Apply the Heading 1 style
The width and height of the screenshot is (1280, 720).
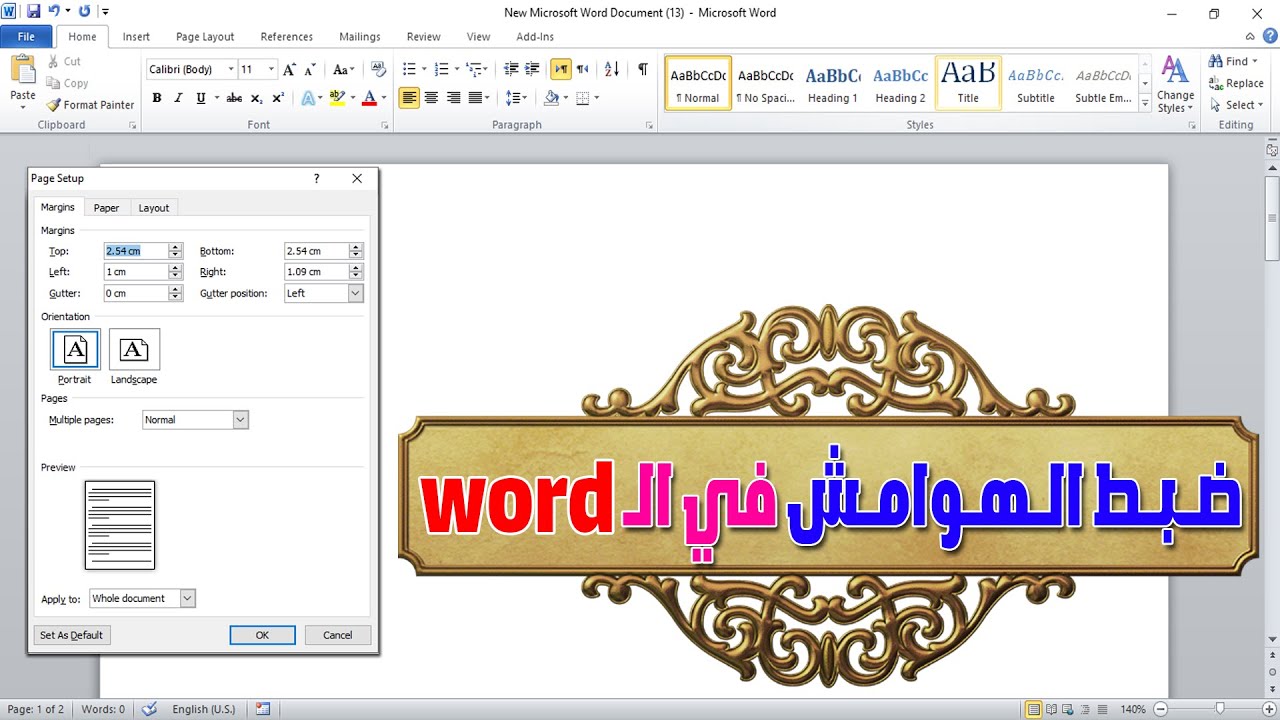833,83
